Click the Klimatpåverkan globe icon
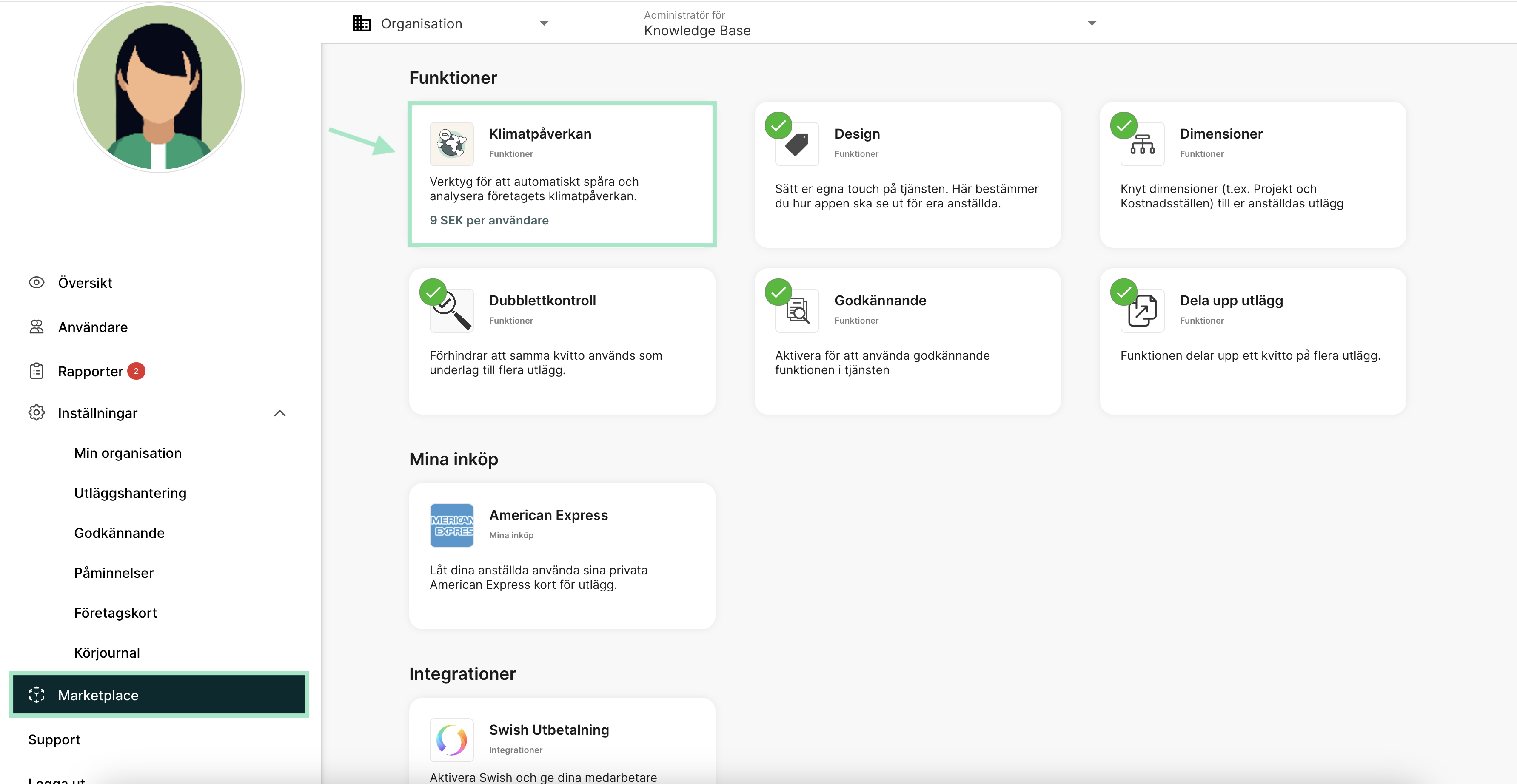Image resolution: width=1517 pixels, height=784 pixels. point(452,144)
